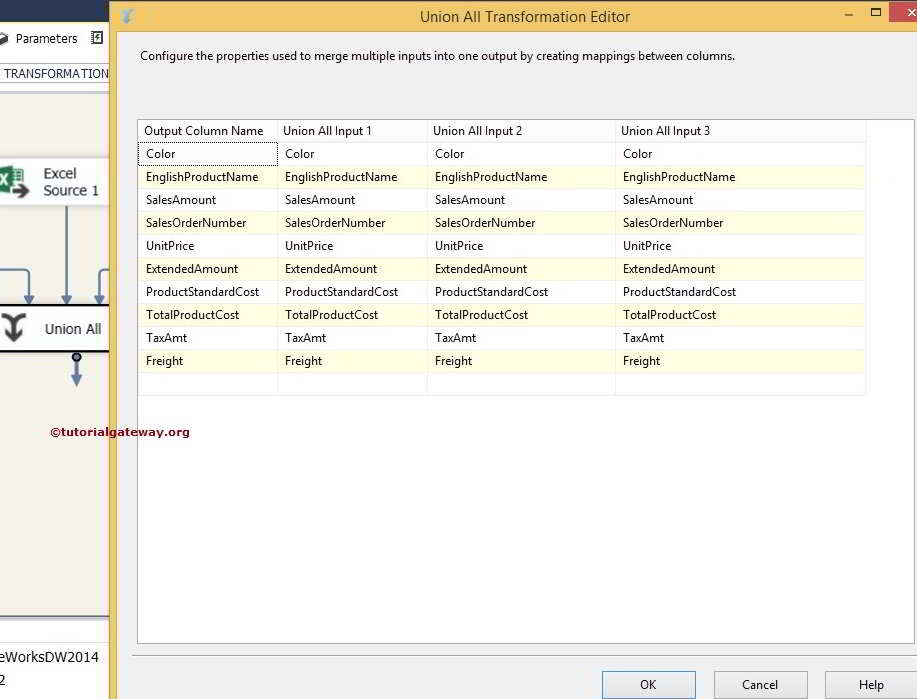Dismiss the editor via Cancel

click(x=760, y=684)
